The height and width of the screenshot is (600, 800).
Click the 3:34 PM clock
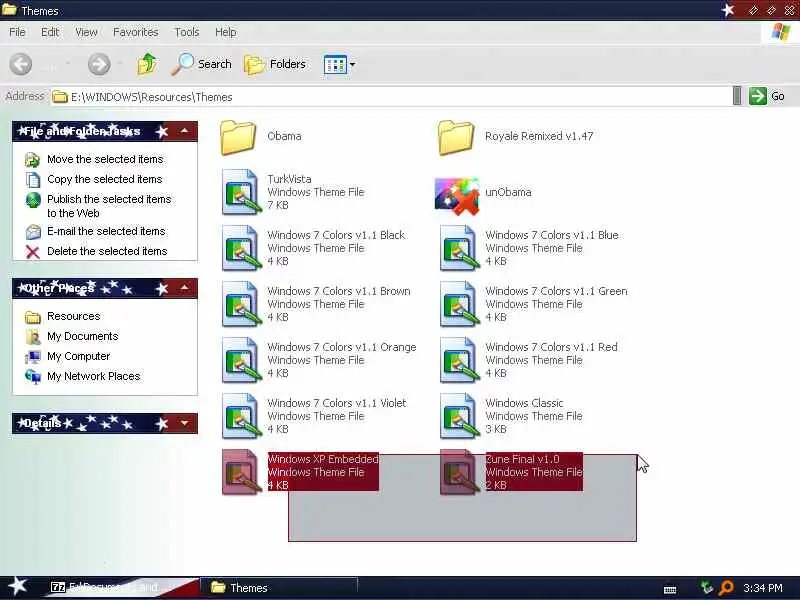[x=763, y=588]
